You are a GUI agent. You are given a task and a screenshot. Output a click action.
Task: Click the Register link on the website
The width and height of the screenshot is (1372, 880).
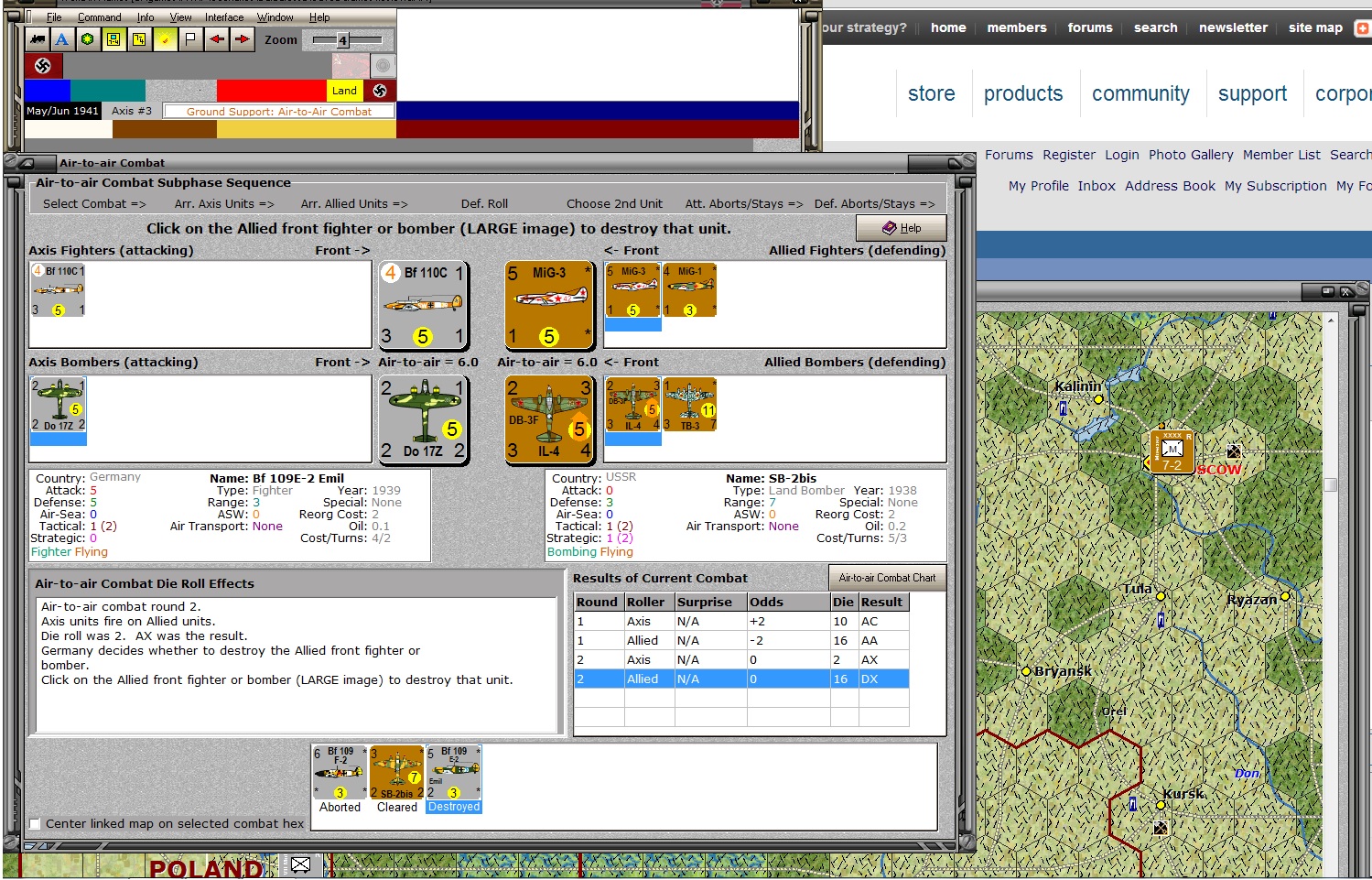[1068, 155]
